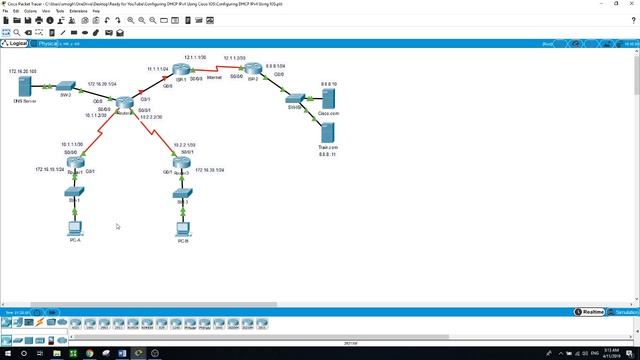Pick the Resize shape dashed-box tool
The image size is (640, 360).
tap(39, 32)
